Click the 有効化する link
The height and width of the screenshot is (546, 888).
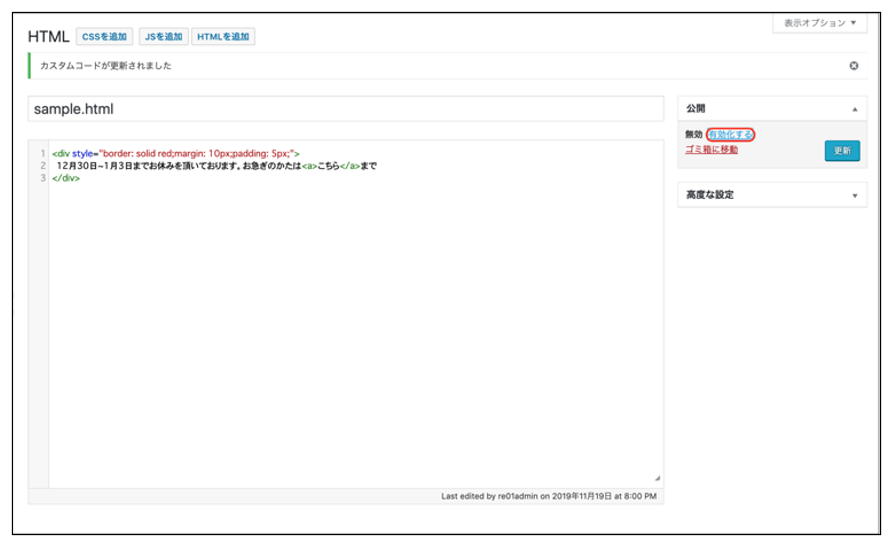(730, 134)
